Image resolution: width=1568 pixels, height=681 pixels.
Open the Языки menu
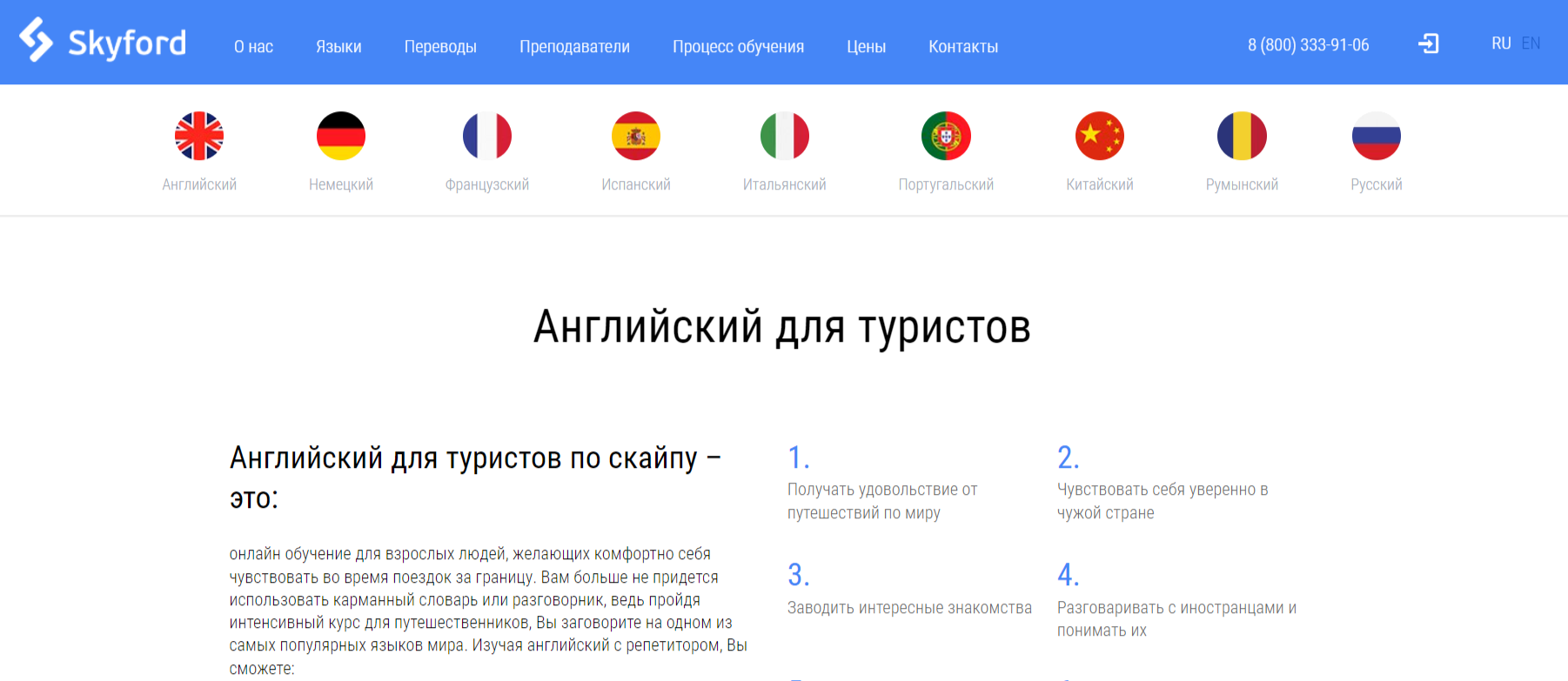[x=338, y=46]
